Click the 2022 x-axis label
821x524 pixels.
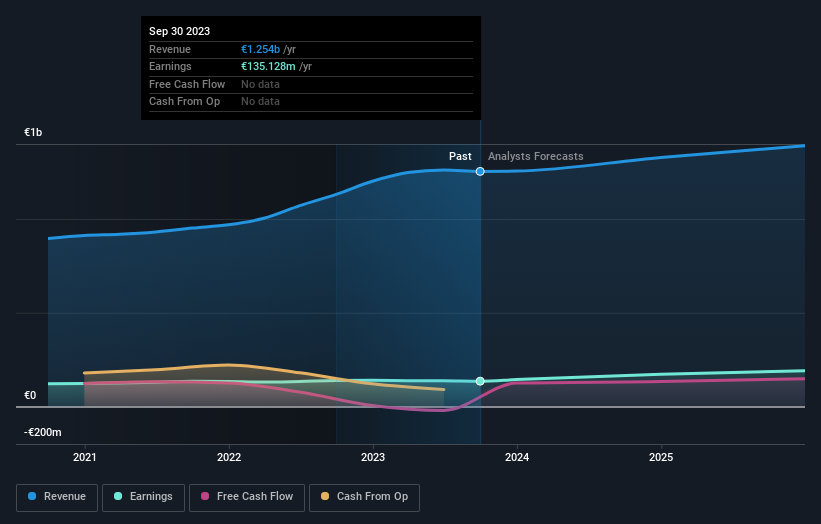tap(229, 457)
